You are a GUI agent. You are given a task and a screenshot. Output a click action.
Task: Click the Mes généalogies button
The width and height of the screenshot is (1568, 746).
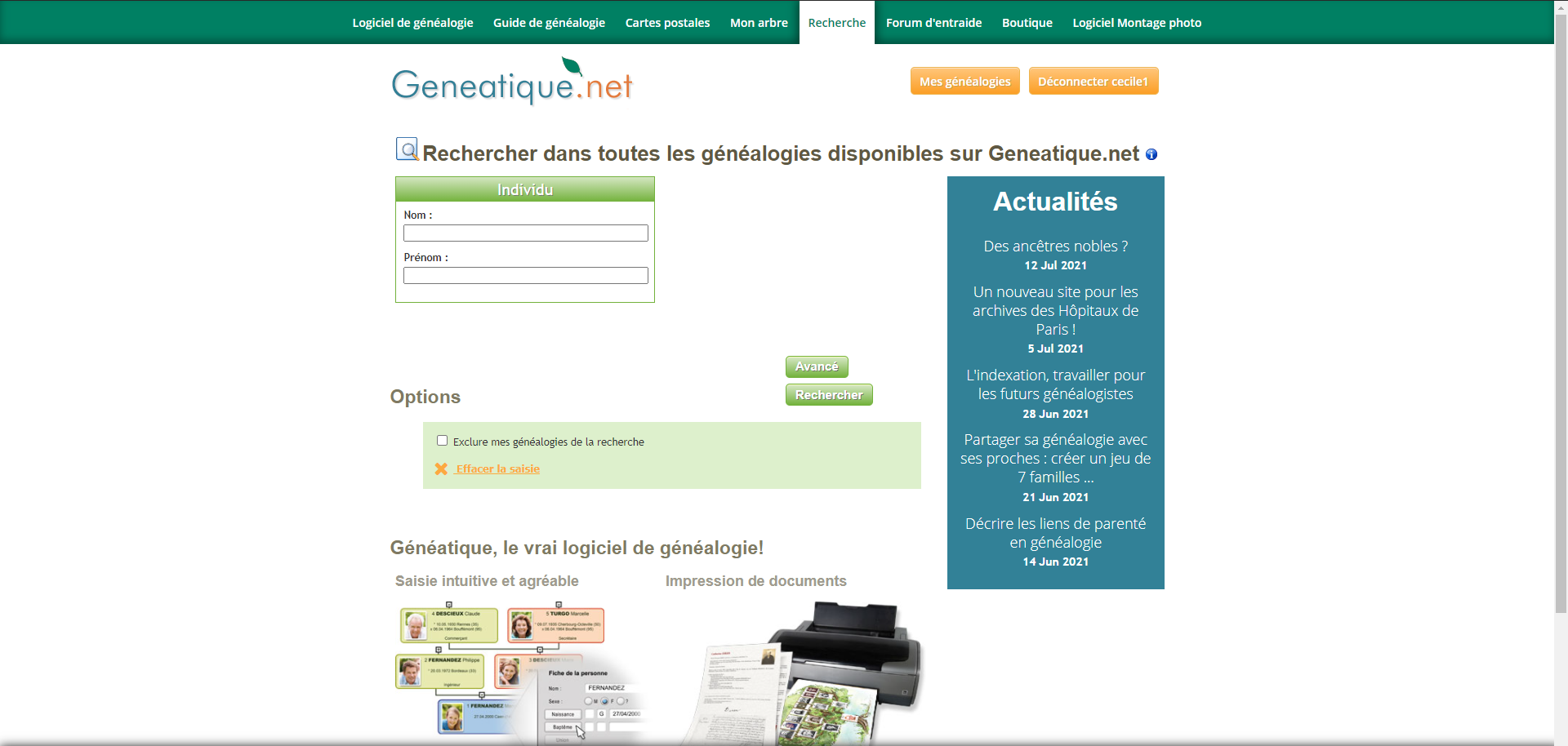click(x=964, y=81)
